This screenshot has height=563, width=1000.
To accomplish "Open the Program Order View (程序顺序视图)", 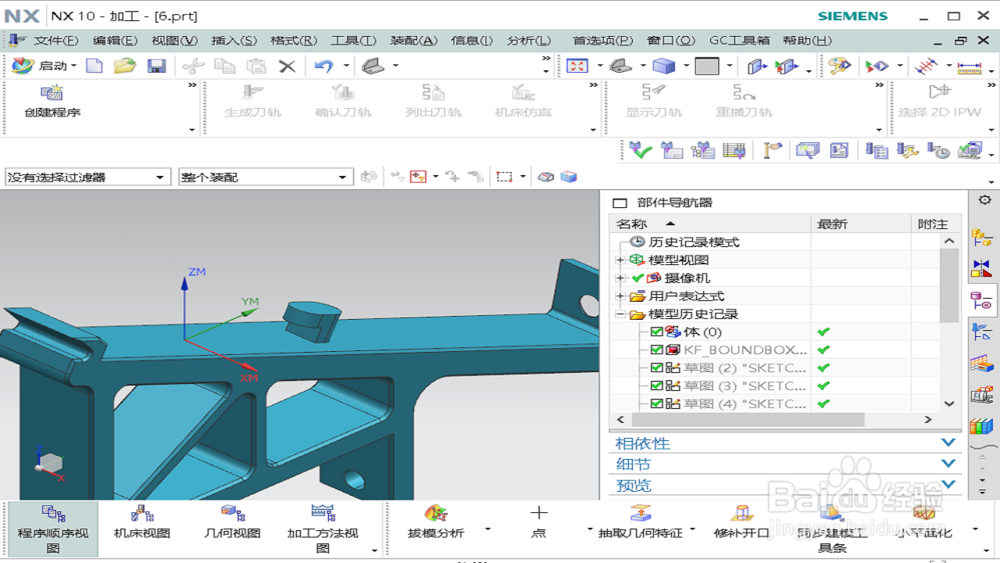I will point(53,529).
